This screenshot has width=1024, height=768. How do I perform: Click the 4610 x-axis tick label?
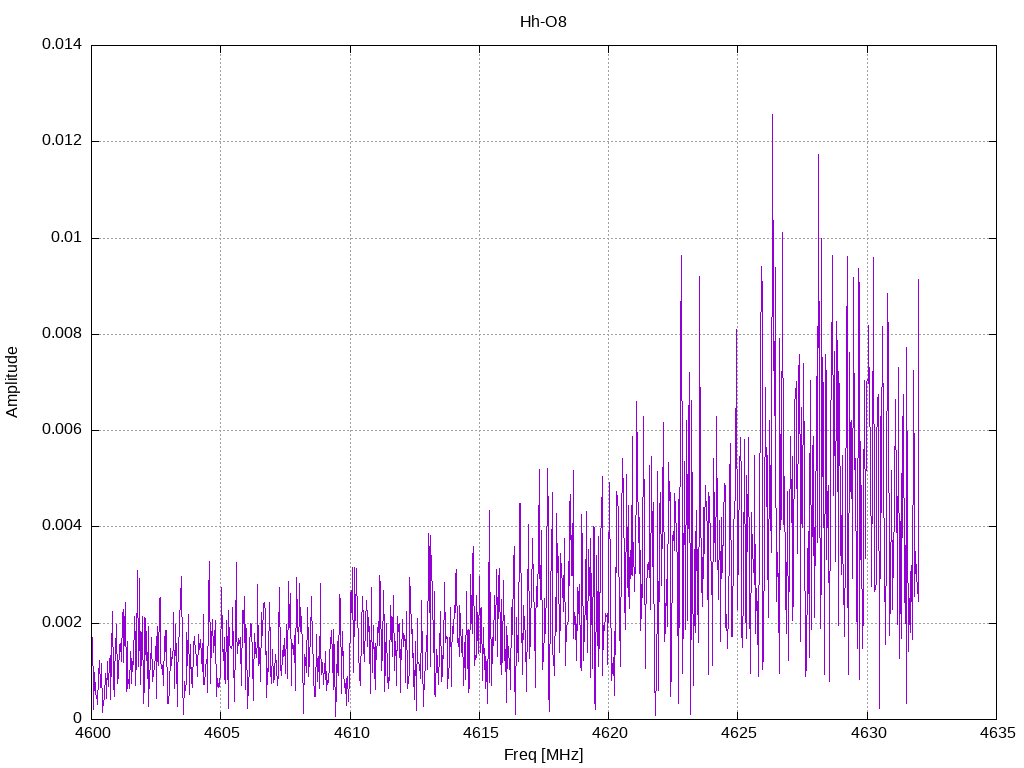350,733
